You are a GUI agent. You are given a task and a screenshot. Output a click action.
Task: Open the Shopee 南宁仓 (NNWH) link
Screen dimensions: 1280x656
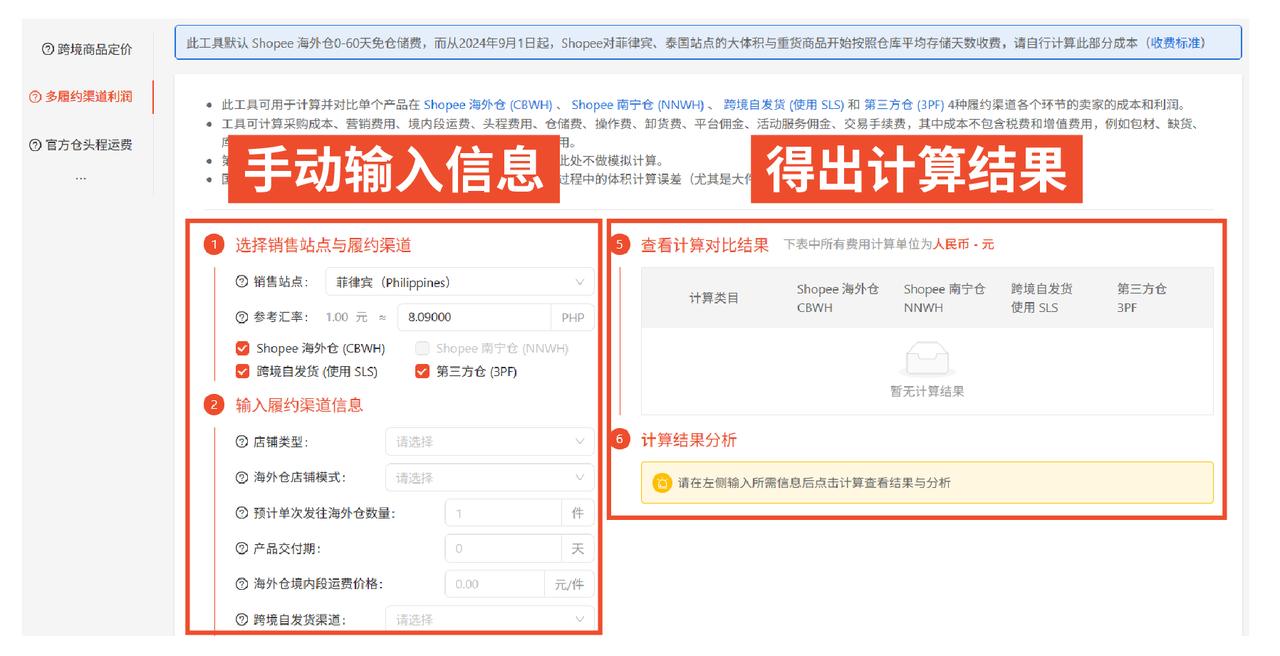pos(640,104)
